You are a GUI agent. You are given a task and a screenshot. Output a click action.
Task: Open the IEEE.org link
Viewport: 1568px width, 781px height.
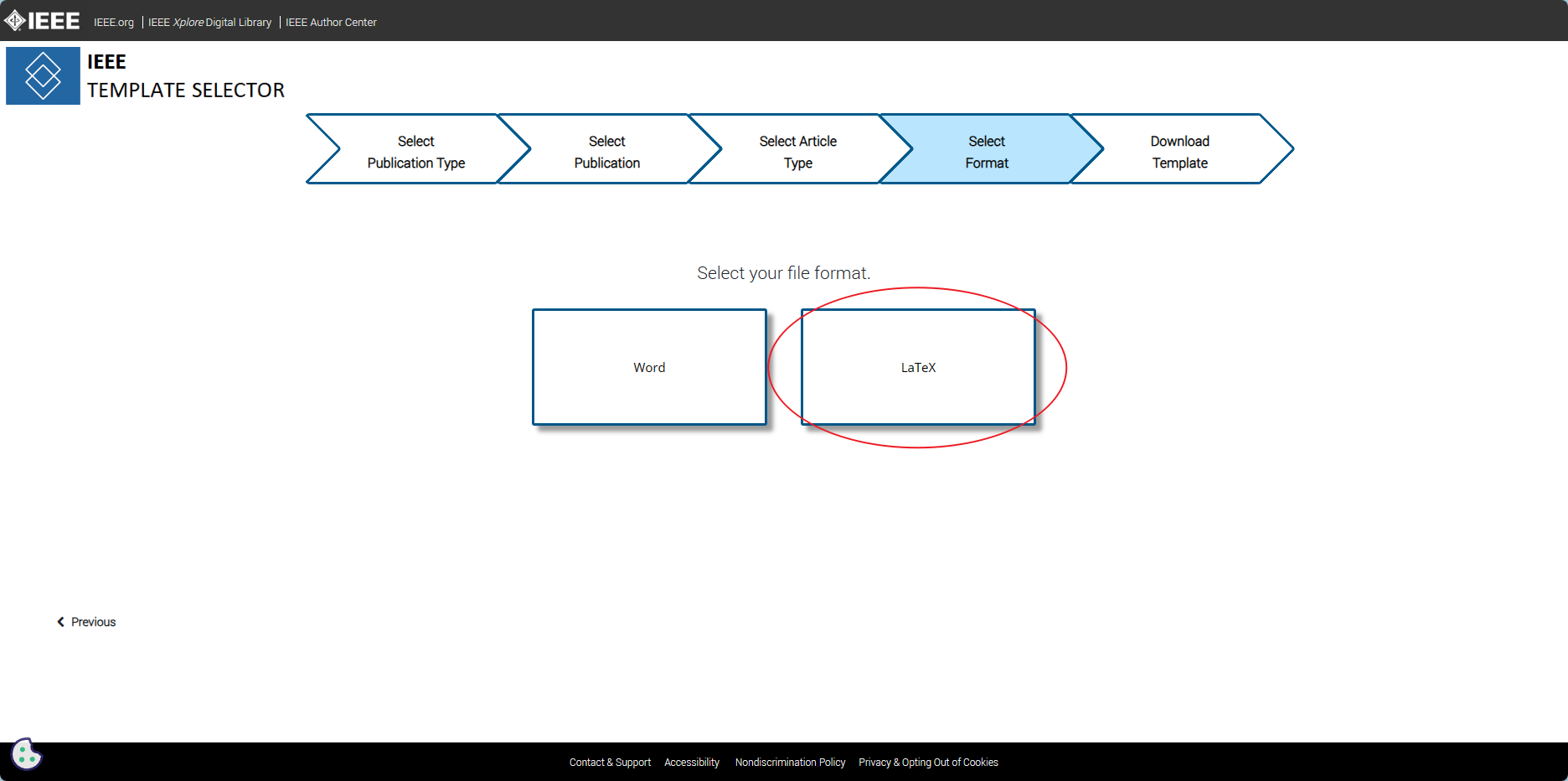click(114, 23)
